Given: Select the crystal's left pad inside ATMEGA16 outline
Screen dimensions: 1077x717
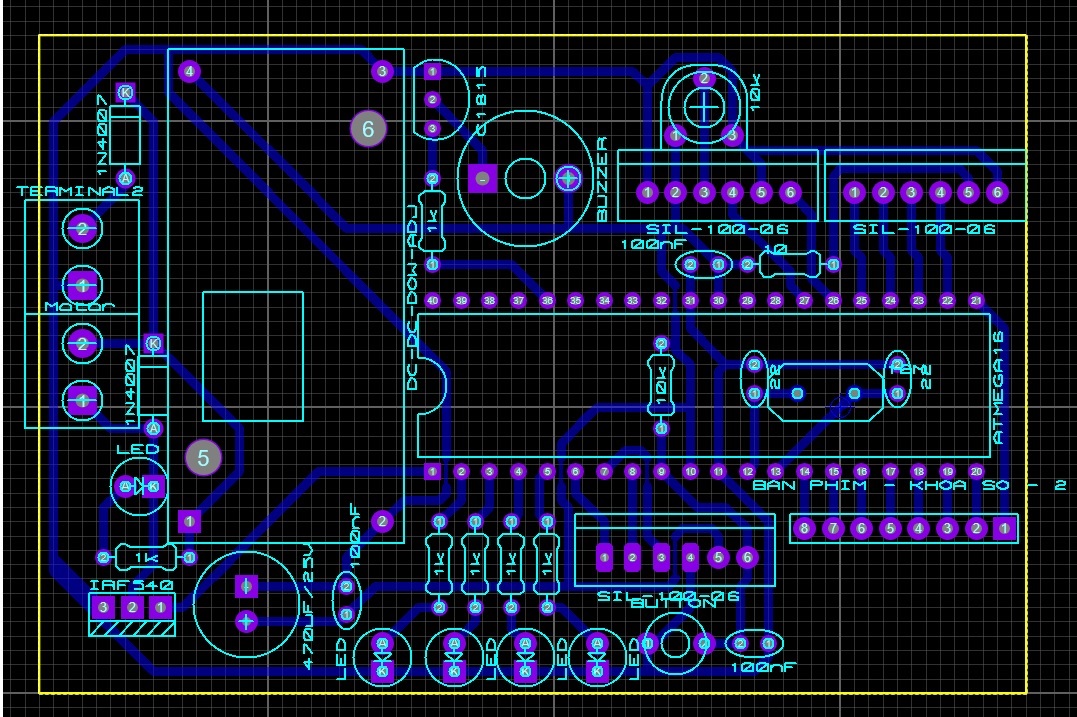Looking at the screenshot, I should [797, 394].
